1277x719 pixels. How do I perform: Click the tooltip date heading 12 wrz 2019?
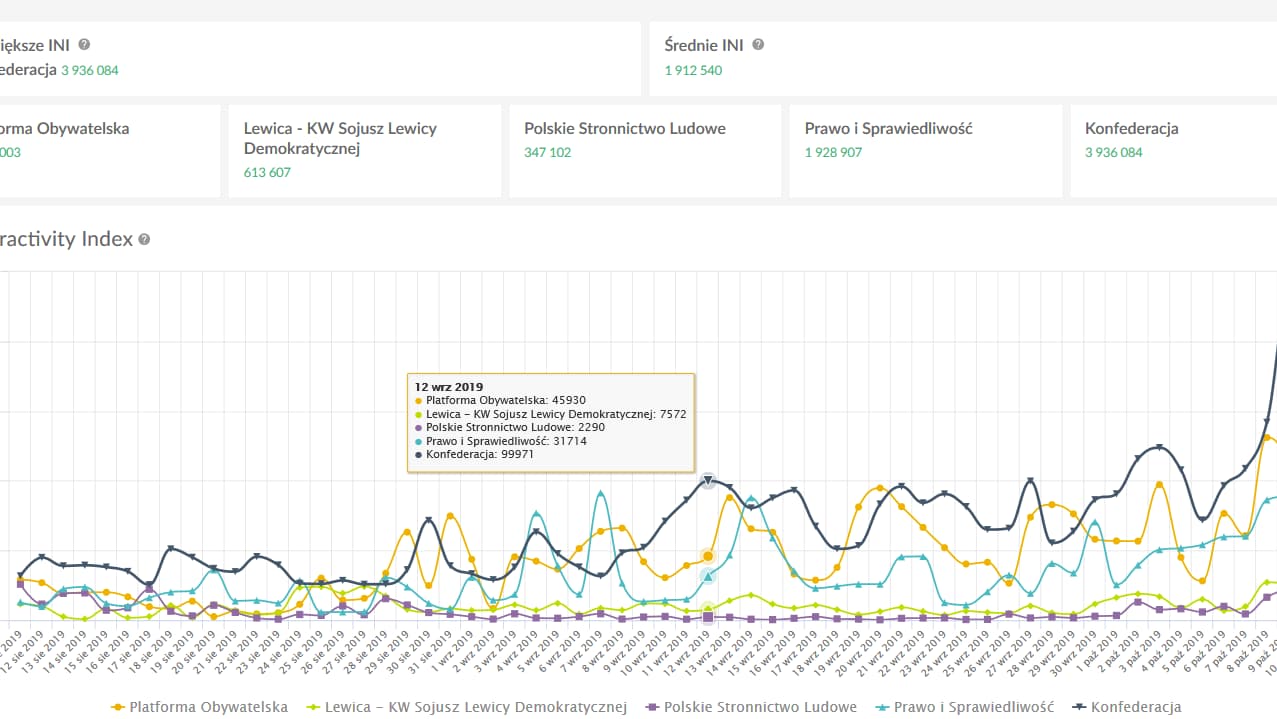point(447,387)
